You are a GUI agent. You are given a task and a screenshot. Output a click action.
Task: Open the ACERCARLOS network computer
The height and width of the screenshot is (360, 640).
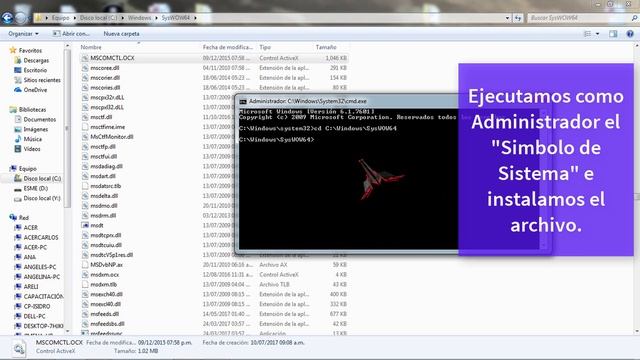pyautogui.click(x=41, y=238)
